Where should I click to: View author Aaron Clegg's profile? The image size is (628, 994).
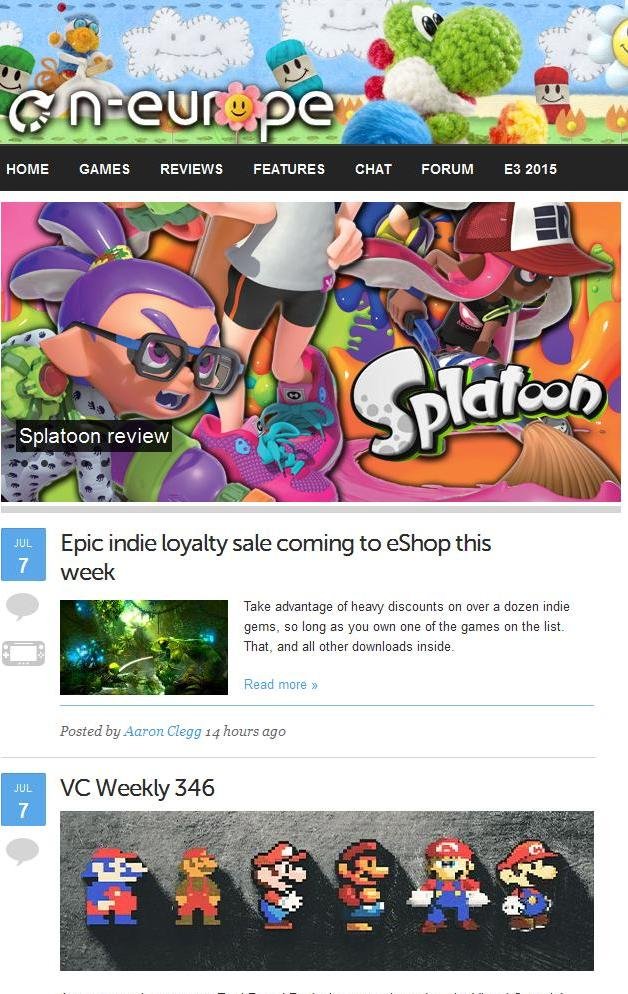pyautogui.click(x=162, y=731)
